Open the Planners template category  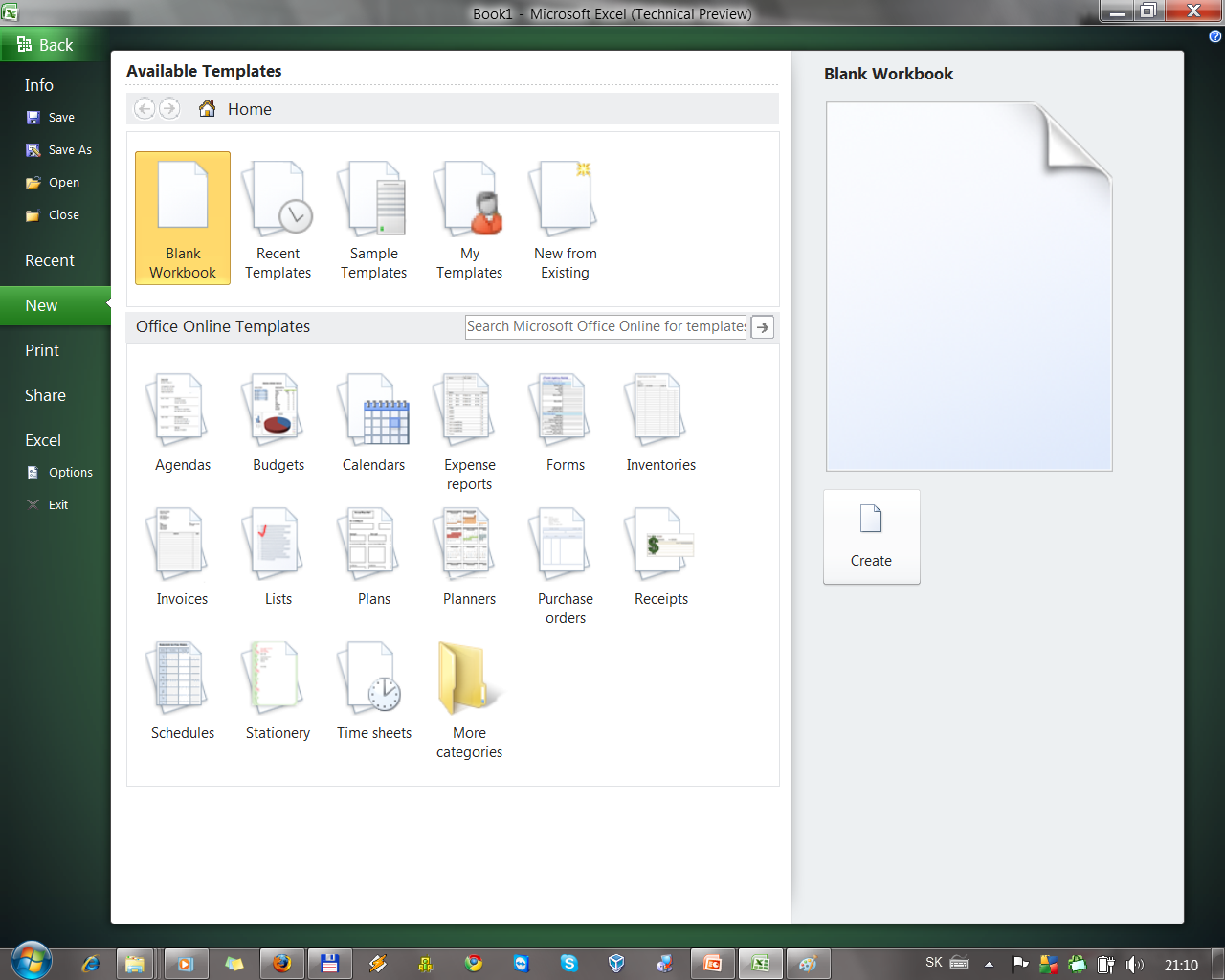tap(470, 557)
